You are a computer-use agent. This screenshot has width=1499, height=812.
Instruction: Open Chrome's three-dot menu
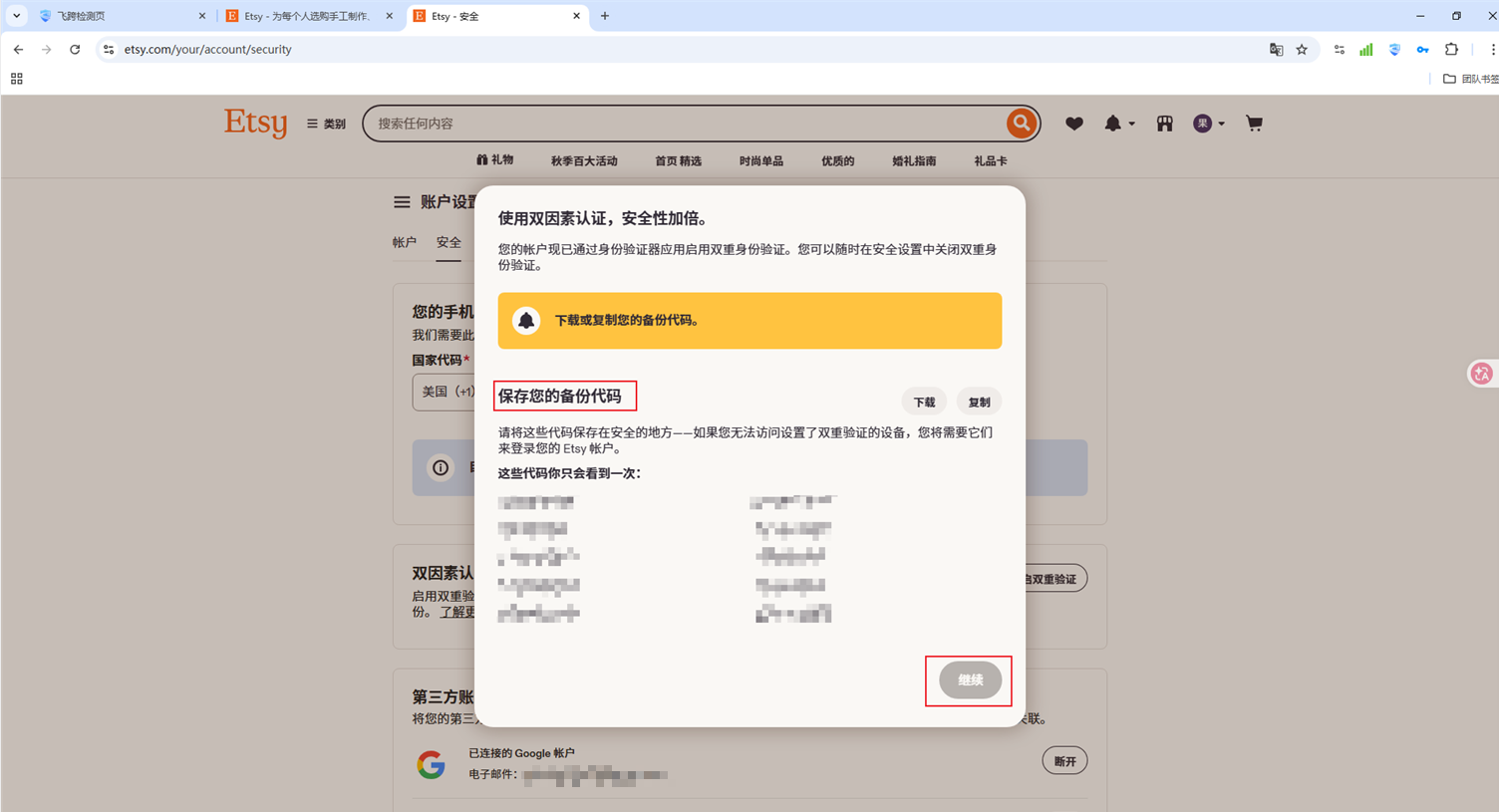pyautogui.click(x=1492, y=50)
